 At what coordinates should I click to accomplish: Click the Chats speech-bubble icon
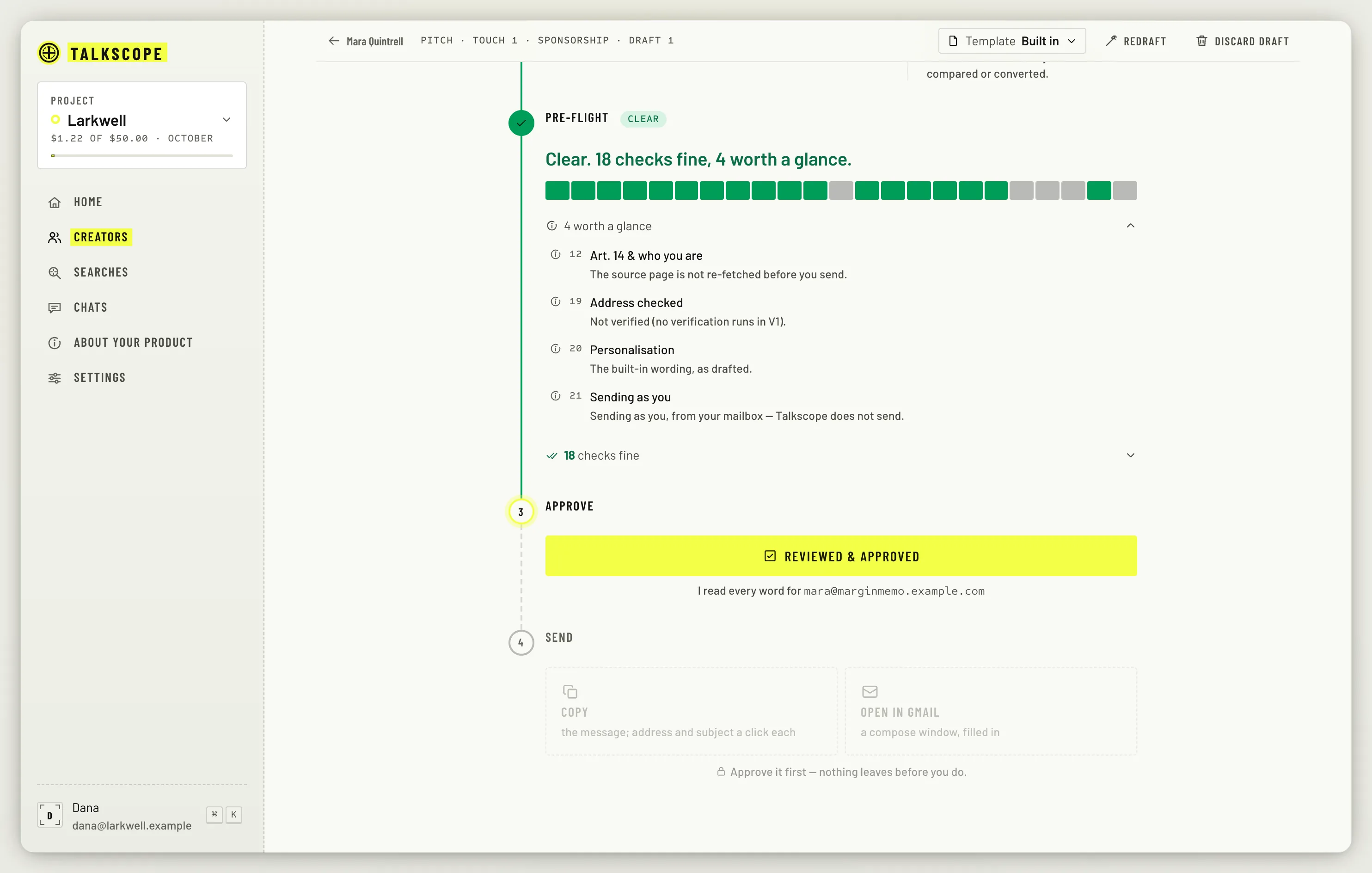[55, 307]
